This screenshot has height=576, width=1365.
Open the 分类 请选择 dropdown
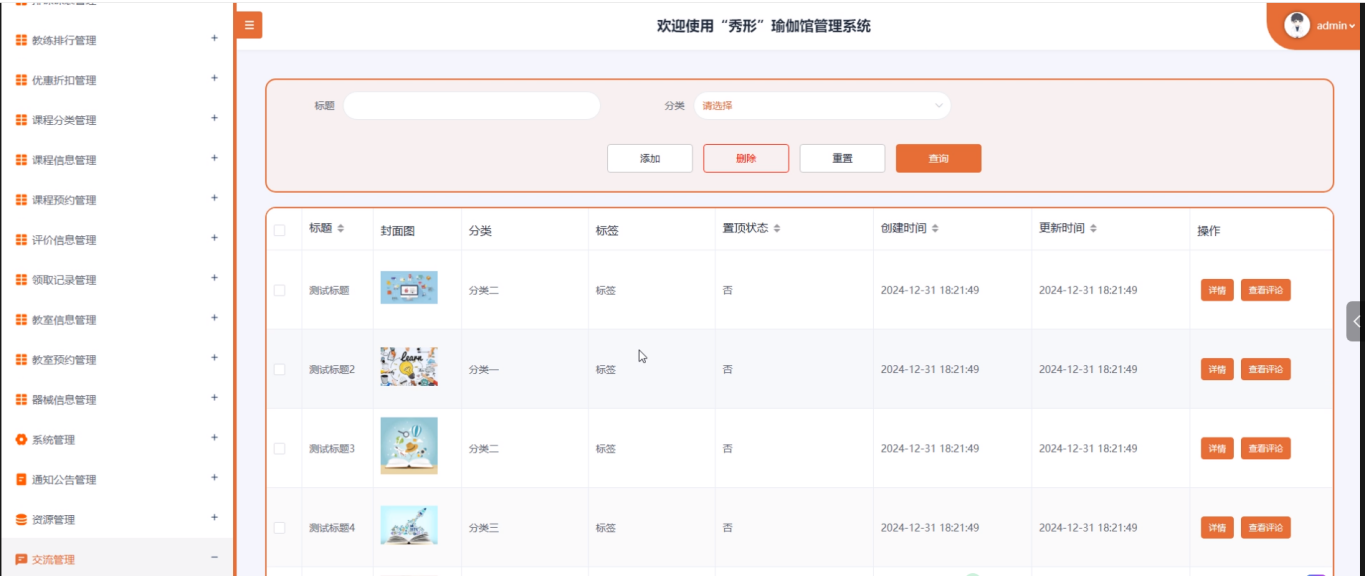click(822, 105)
